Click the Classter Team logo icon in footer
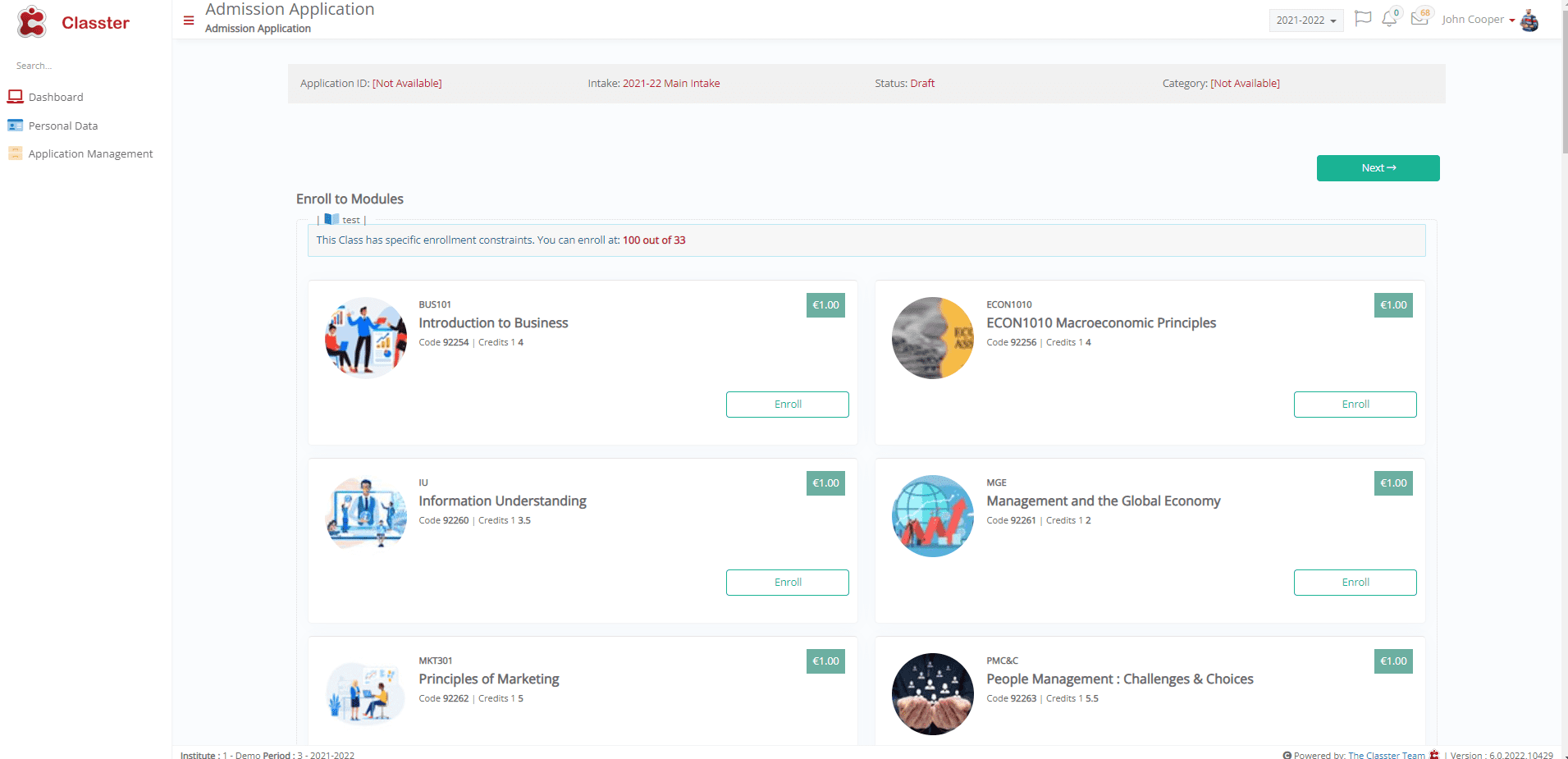Viewport: 1568px width, 759px height. click(1434, 755)
